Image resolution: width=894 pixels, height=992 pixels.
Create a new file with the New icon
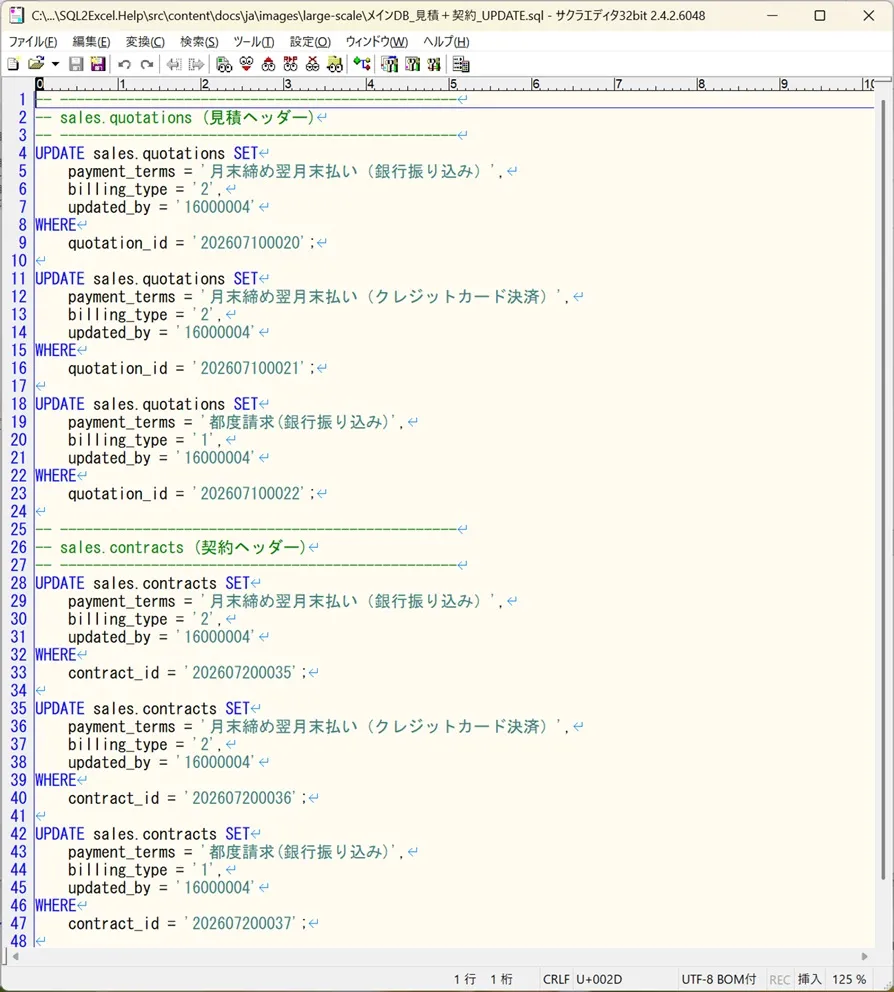tap(13, 64)
